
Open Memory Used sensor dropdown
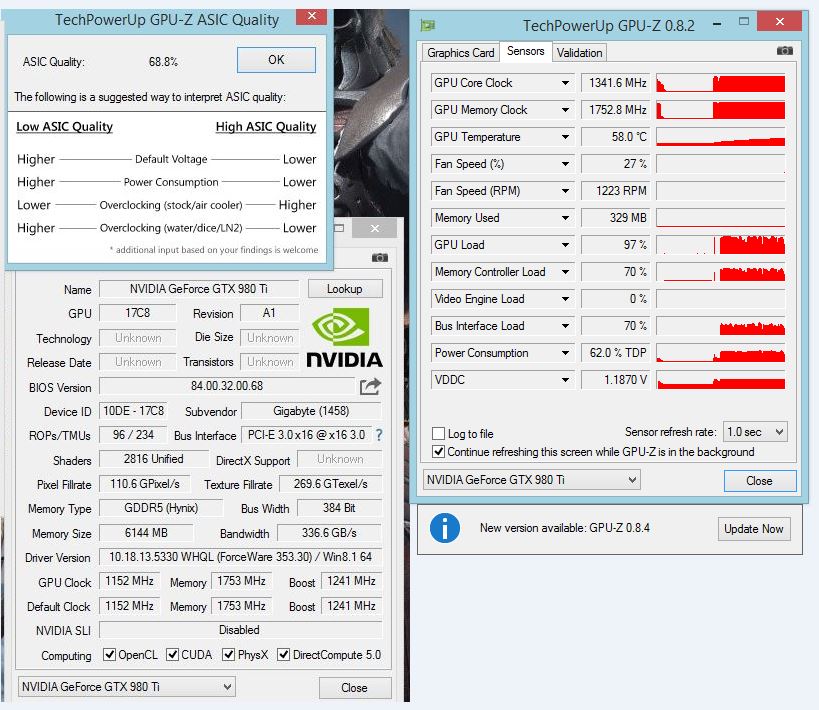pyautogui.click(x=565, y=218)
